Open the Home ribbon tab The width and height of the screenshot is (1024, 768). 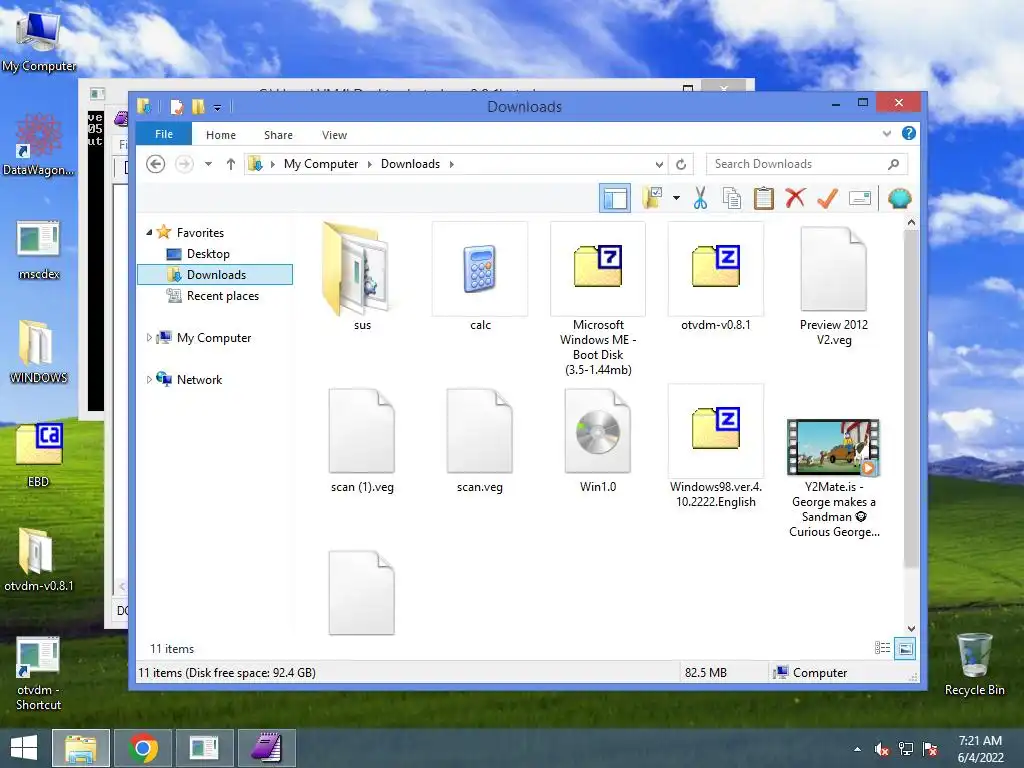(221, 135)
